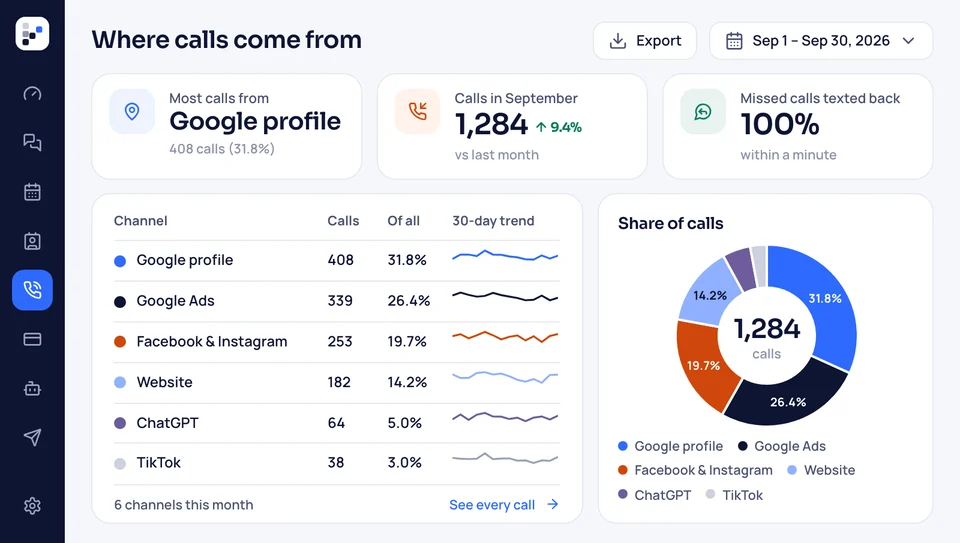Toggle Facebook & Instagram in chart legend
The image size is (960, 543).
[x=695, y=470]
